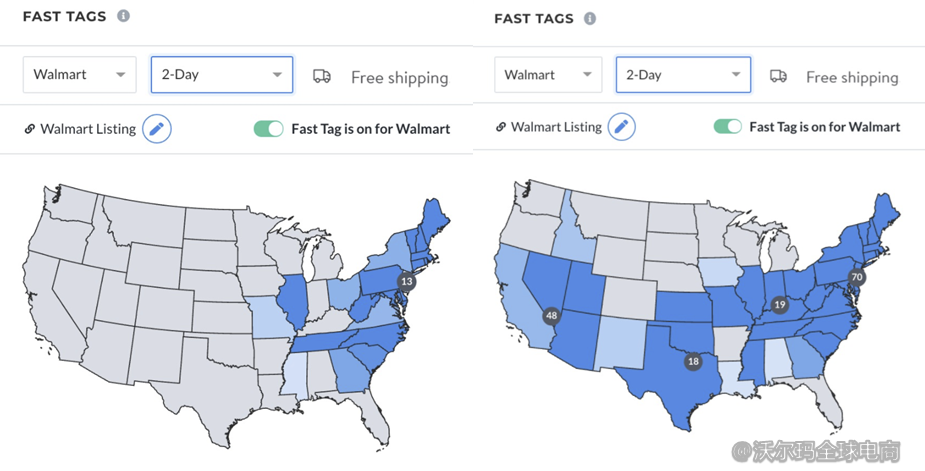Open Walmart Listing link in right panel
The width and height of the screenshot is (925, 471).
[x=556, y=127]
